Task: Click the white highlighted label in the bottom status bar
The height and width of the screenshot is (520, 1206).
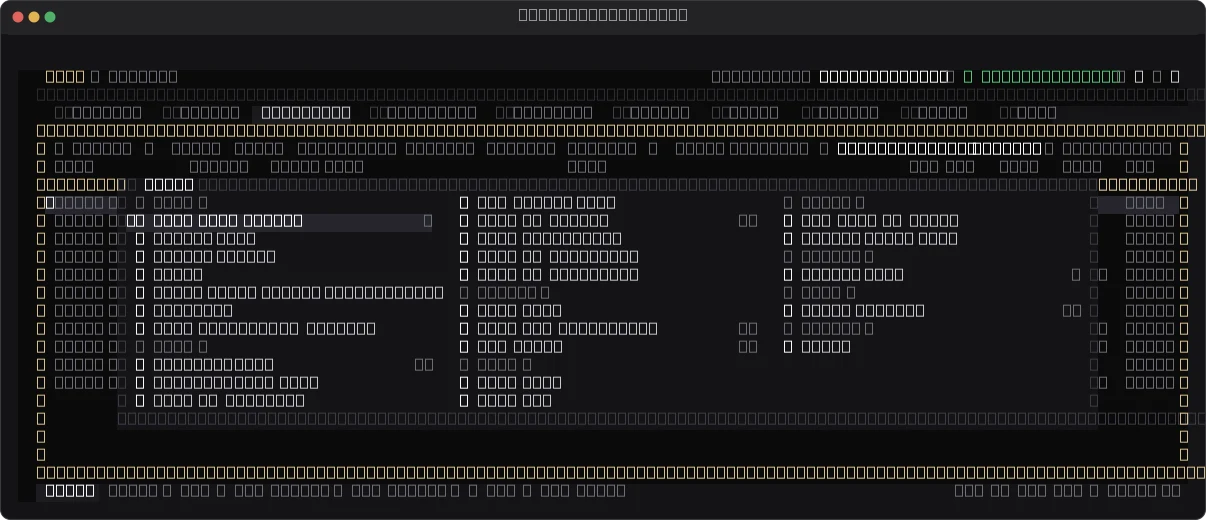Action: (x=70, y=490)
